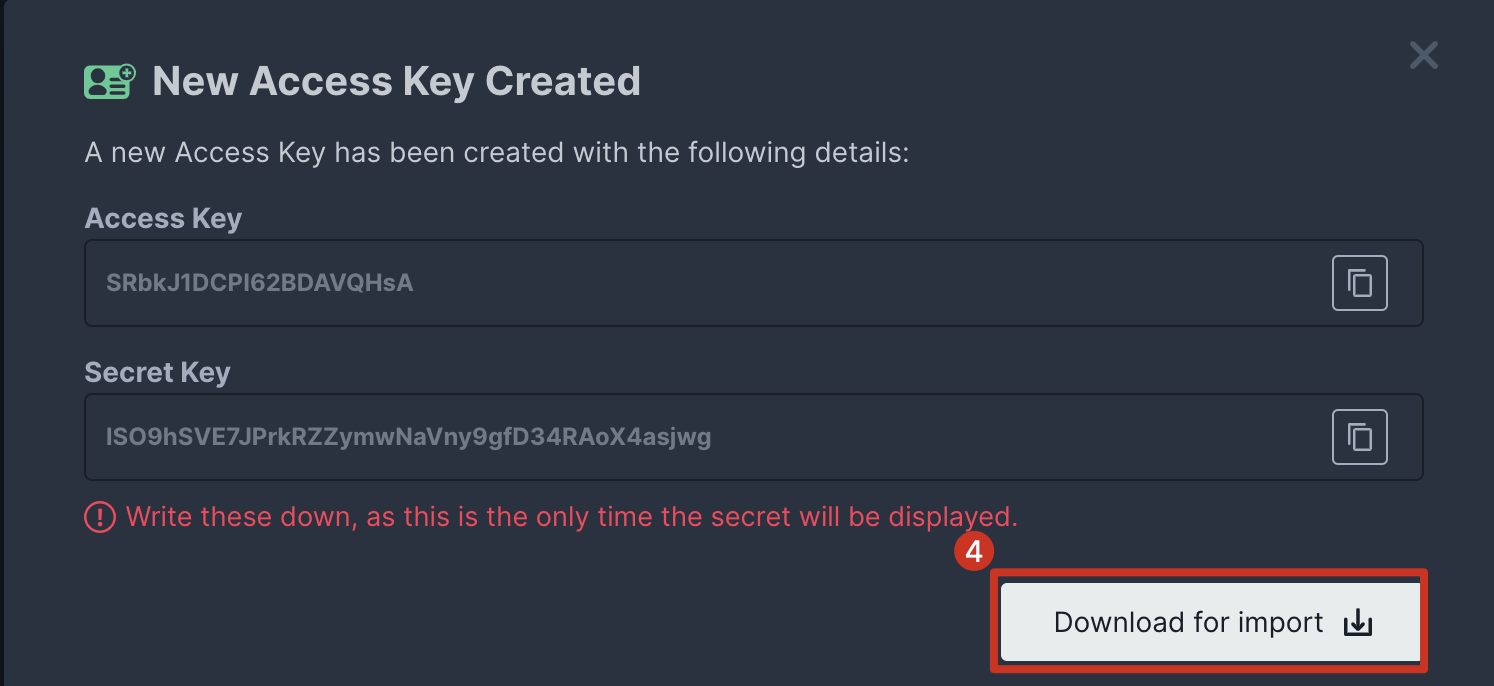
Task: Select the secret value starting with ISO9hSVE7
Action: [408, 437]
